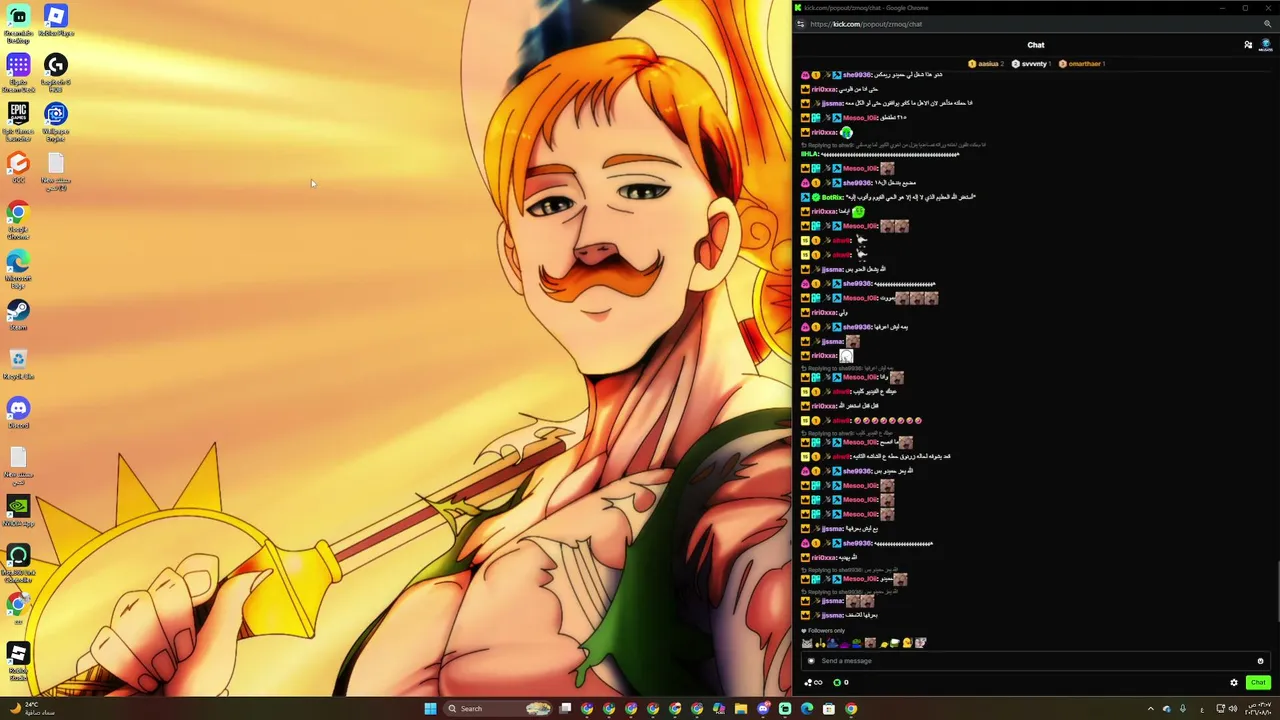The image size is (1280, 720).
Task: Open Microsoft Edge from the taskbar
Action: point(807,709)
